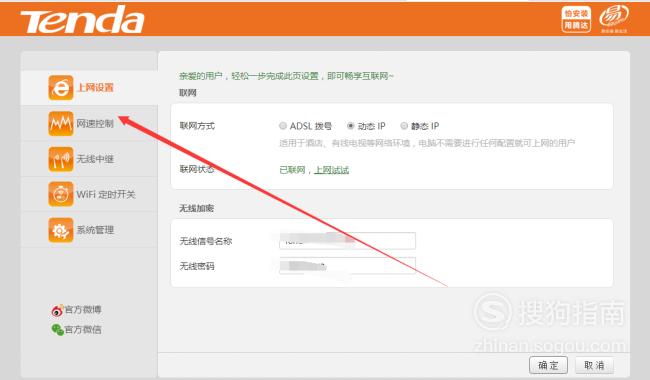Click the 上网试试 link

click(332, 170)
